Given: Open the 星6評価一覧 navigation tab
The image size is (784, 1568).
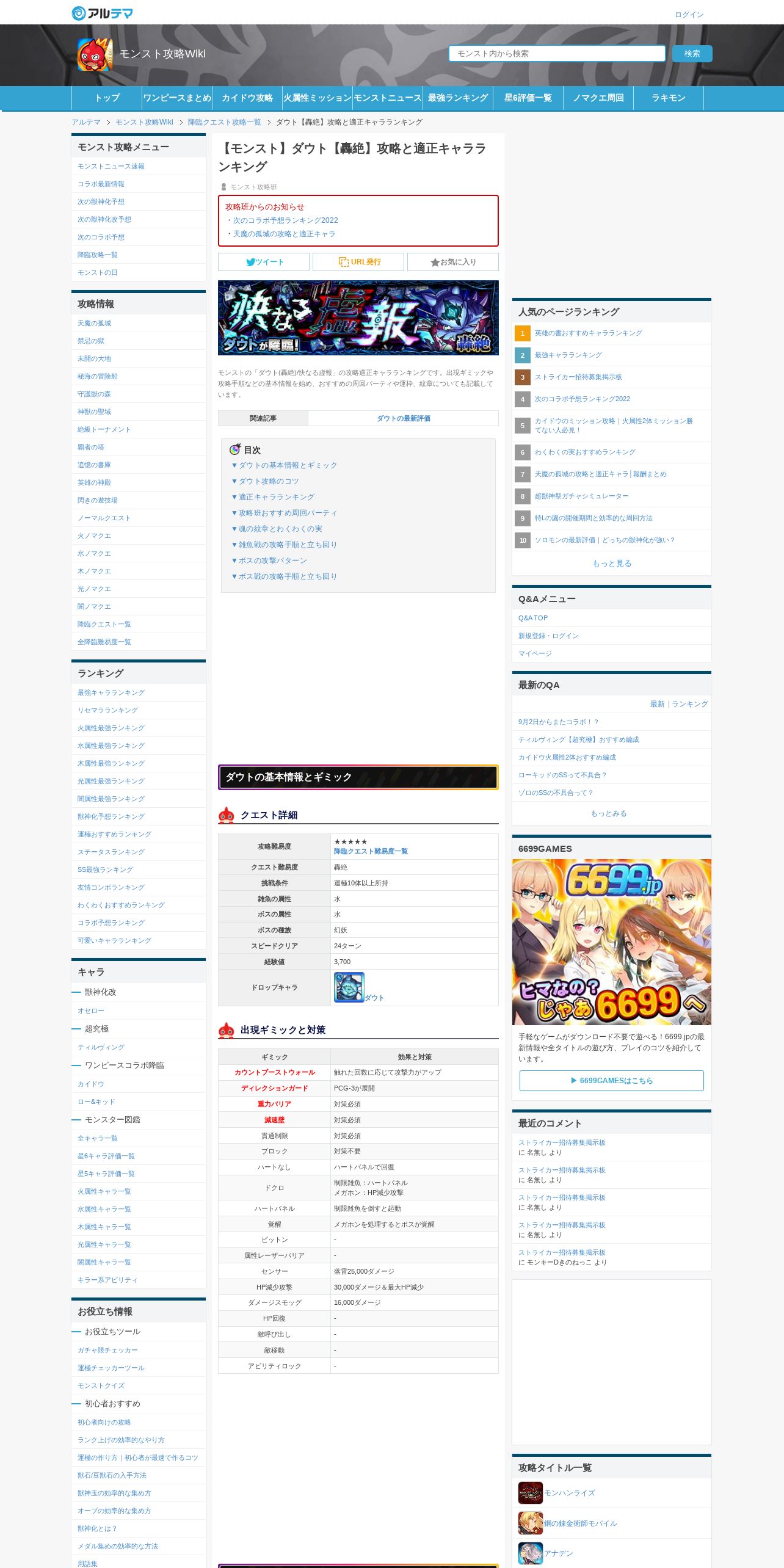Looking at the screenshot, I should (x=528, y=98).
